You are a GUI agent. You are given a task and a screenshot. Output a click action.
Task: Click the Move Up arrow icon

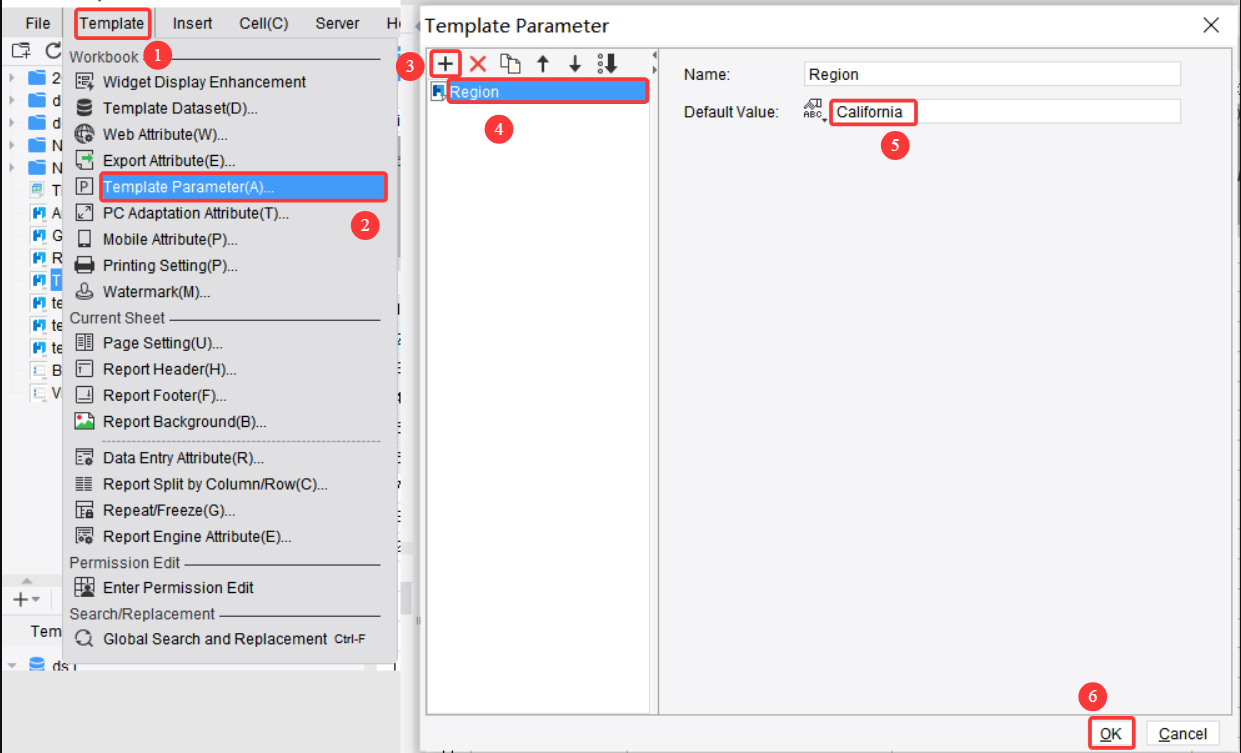(x=543, y=63)
